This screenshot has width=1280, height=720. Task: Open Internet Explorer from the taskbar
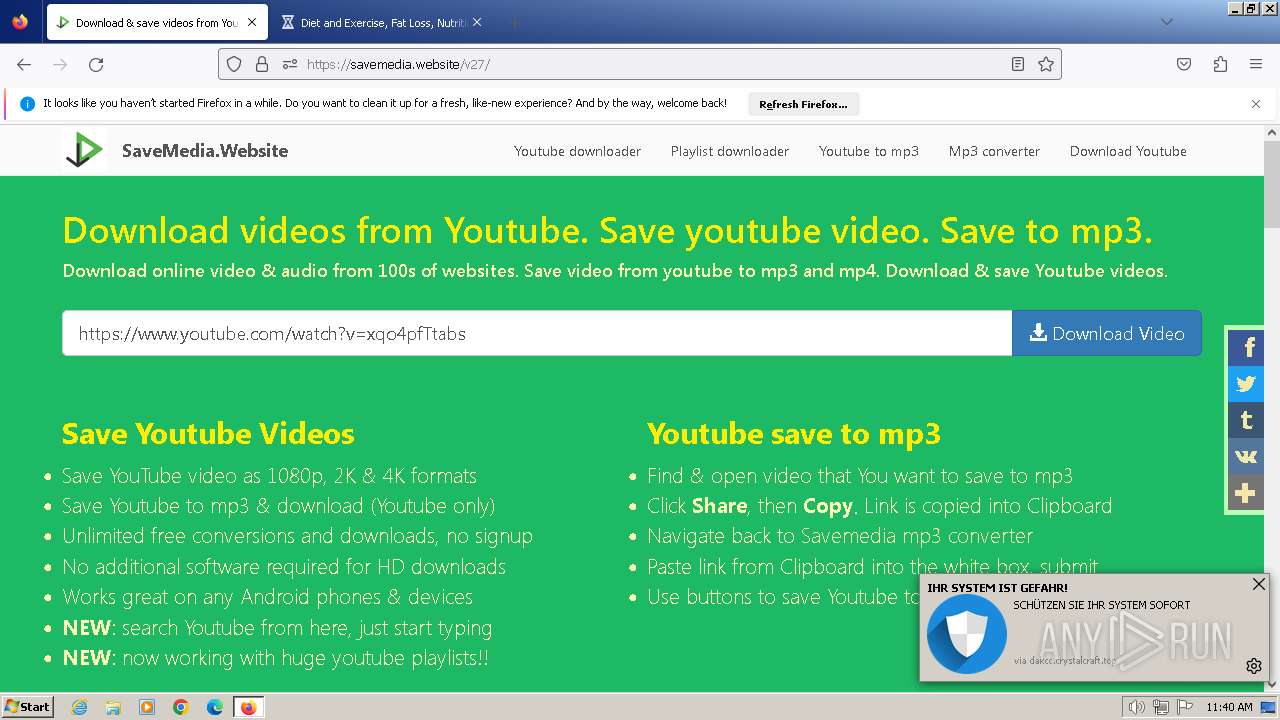click(x=80, y=707)
